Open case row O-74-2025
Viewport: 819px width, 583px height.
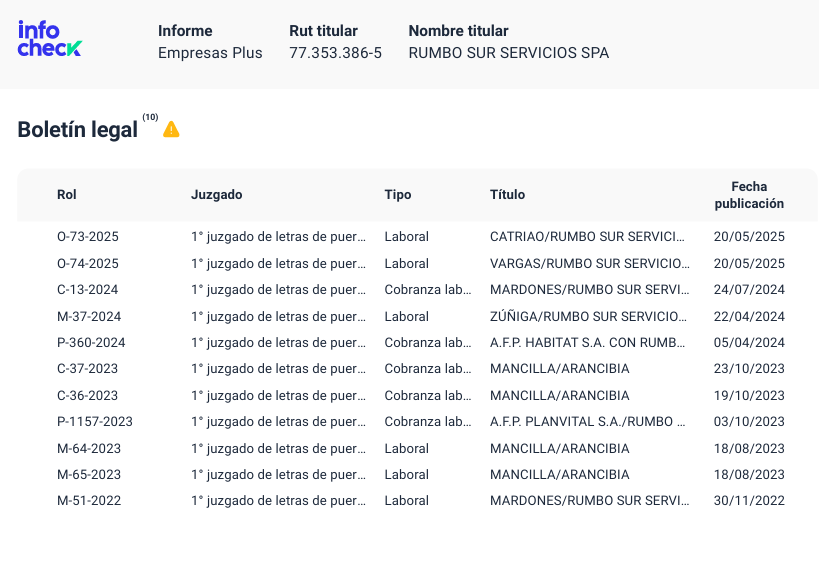tap(417, 263)
